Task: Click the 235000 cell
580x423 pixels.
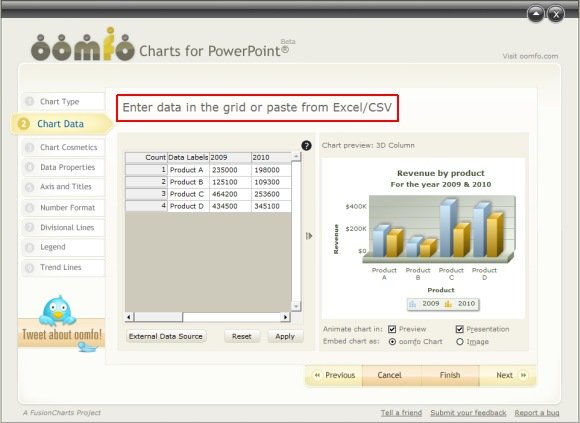Action: (230, 170)
